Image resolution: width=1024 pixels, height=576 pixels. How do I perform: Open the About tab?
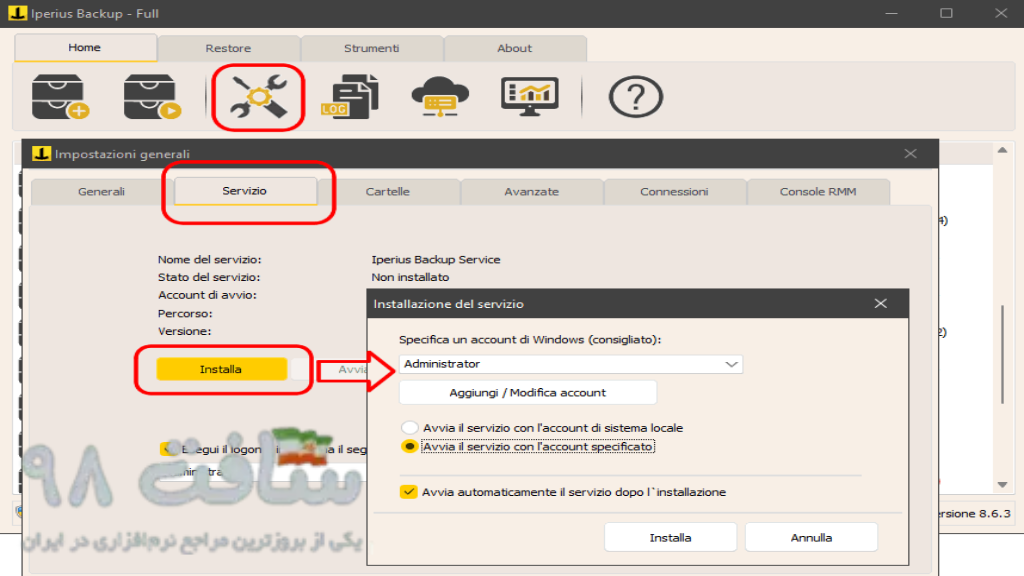(515, 48)
